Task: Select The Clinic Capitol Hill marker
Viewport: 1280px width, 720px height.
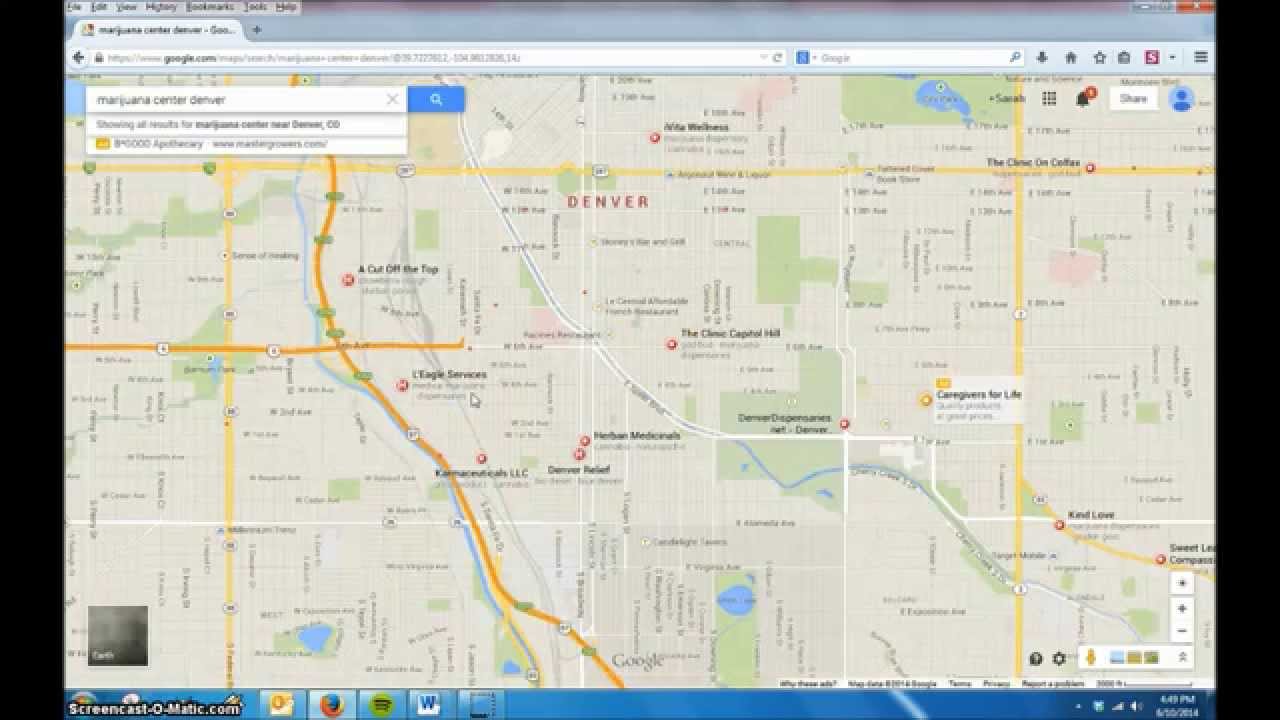Action: 672,344
